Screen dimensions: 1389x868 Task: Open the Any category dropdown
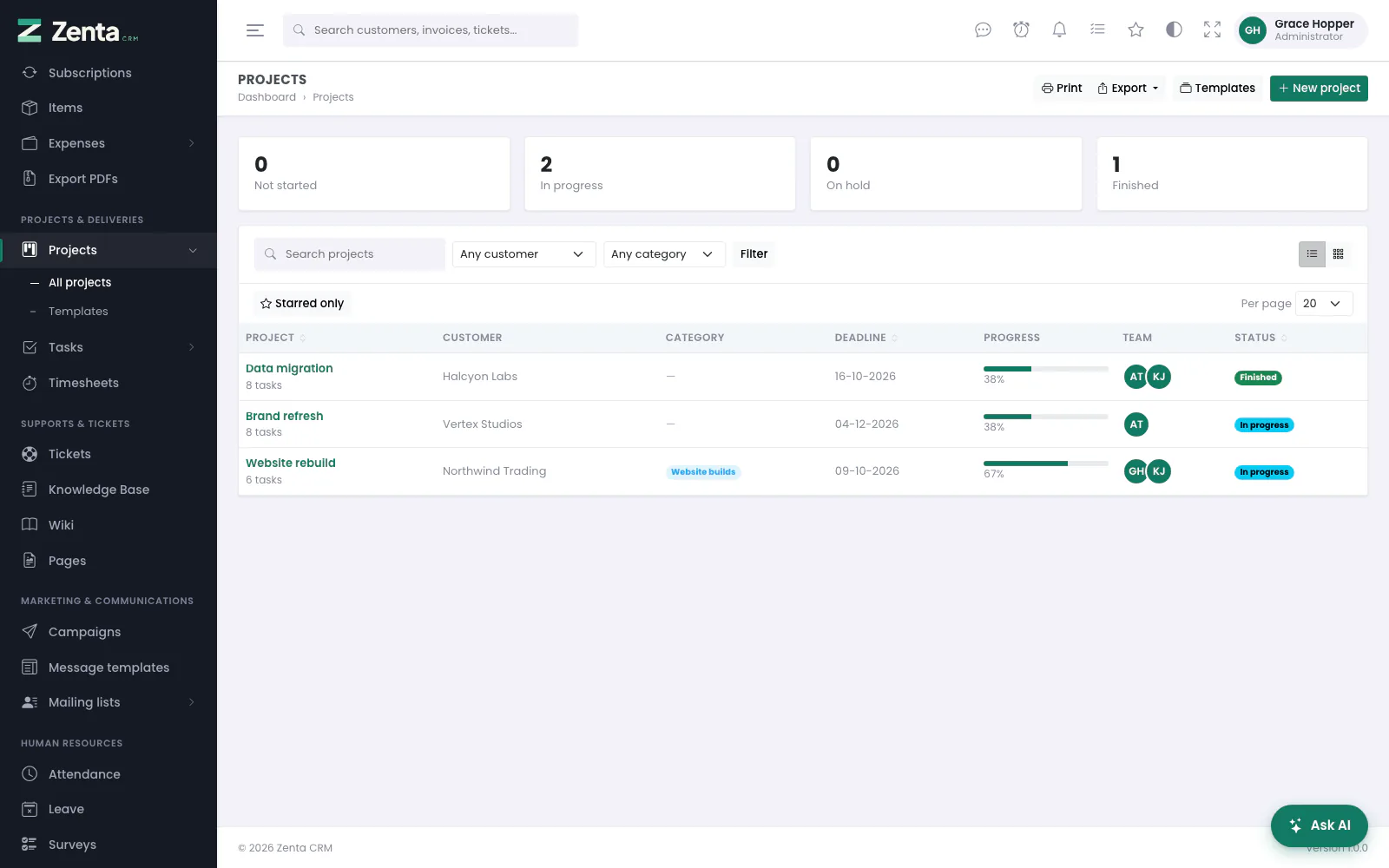coord(664,254)
